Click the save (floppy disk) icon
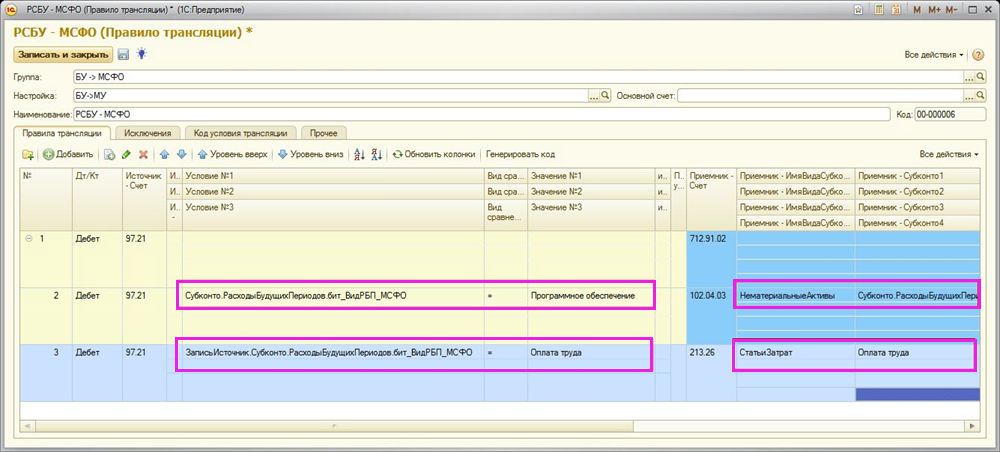Image resolution: width=1000 pixels, height=452 pixels. [x=124, y=54]
